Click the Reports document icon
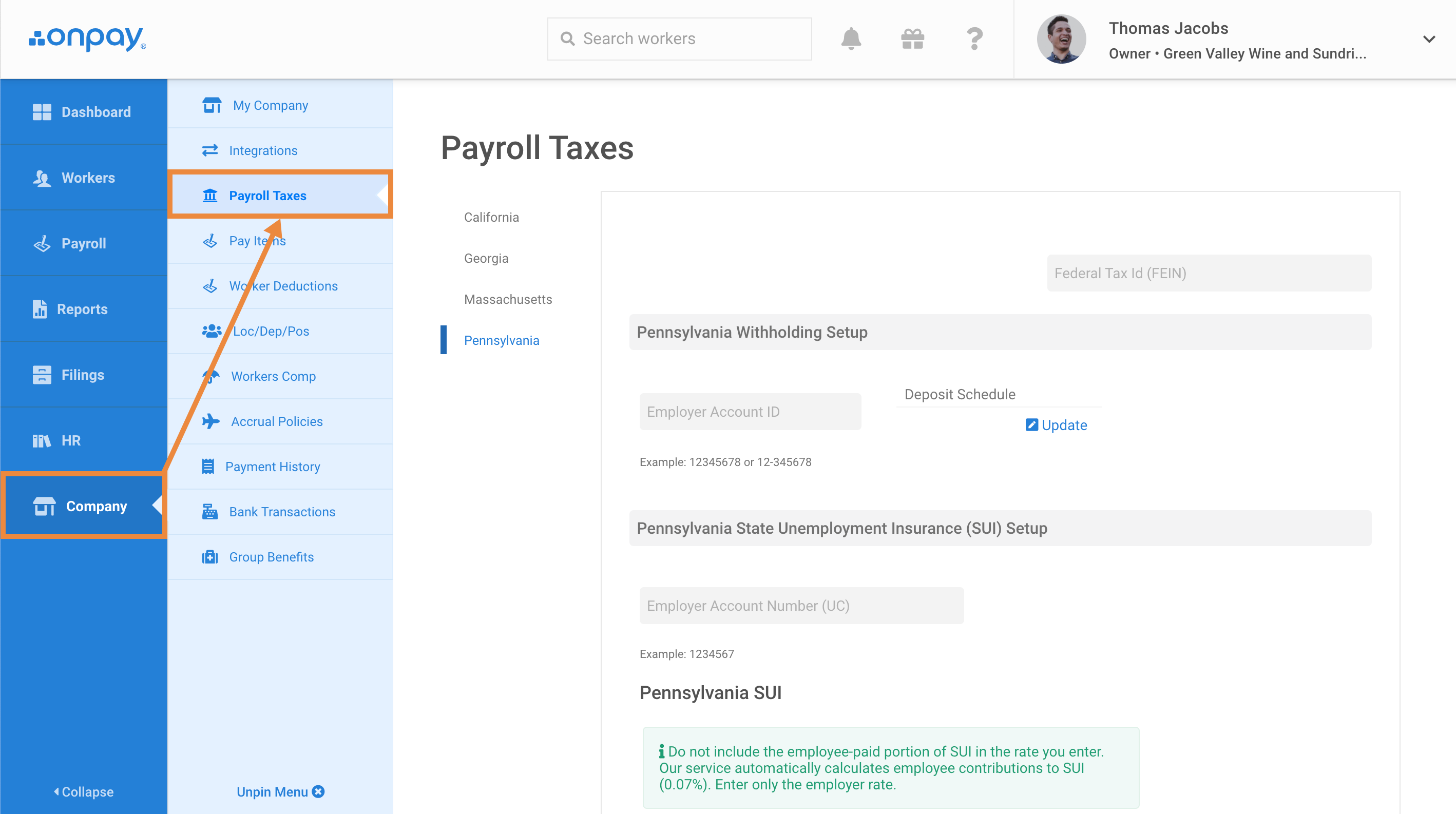The height and width of the screenshot is (814, 1456). coord(40,309)
